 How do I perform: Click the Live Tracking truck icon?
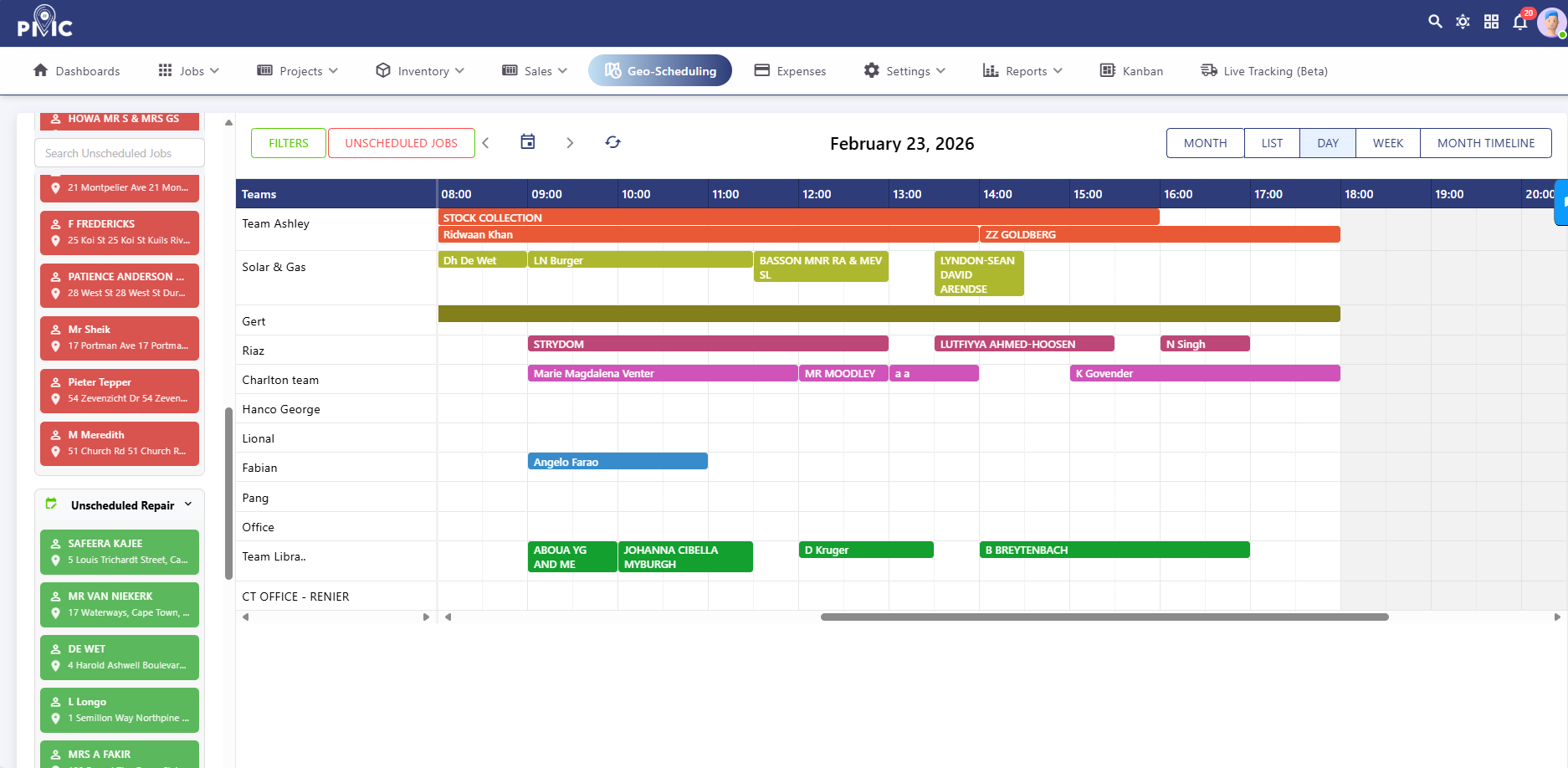click(x=1209, y=70)
